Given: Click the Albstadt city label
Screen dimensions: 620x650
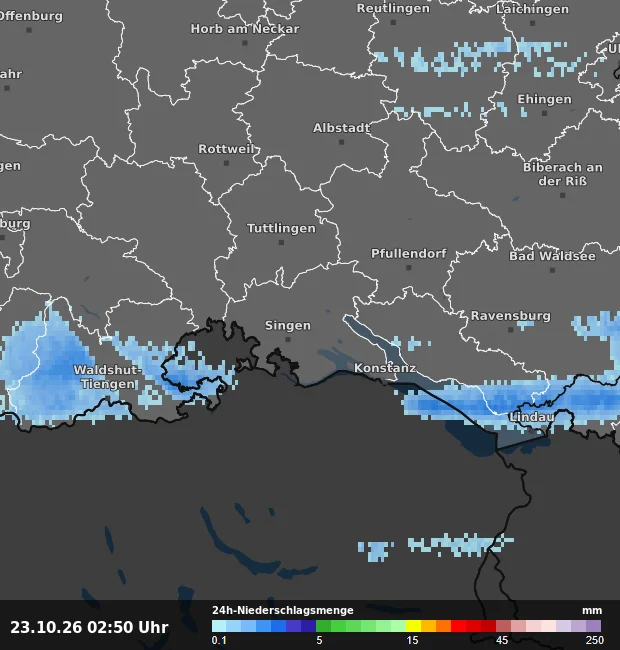Looking at the screenshot, I should tap(341, 128).
